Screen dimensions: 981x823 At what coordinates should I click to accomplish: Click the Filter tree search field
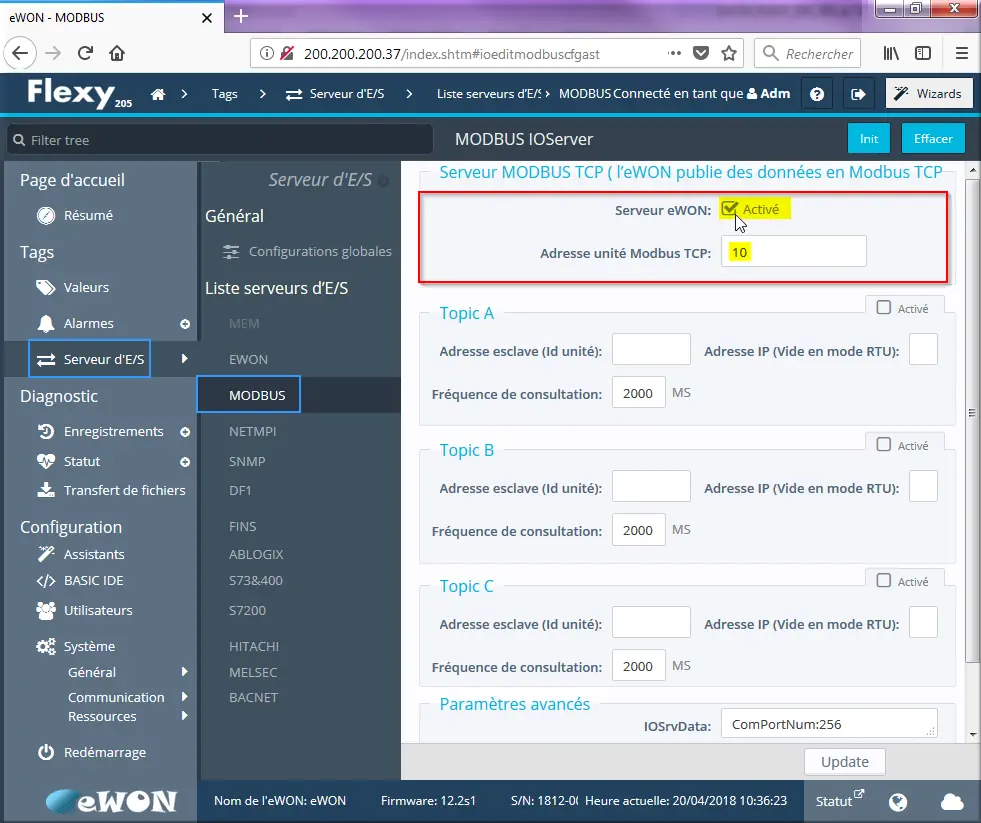click(220, 140)
